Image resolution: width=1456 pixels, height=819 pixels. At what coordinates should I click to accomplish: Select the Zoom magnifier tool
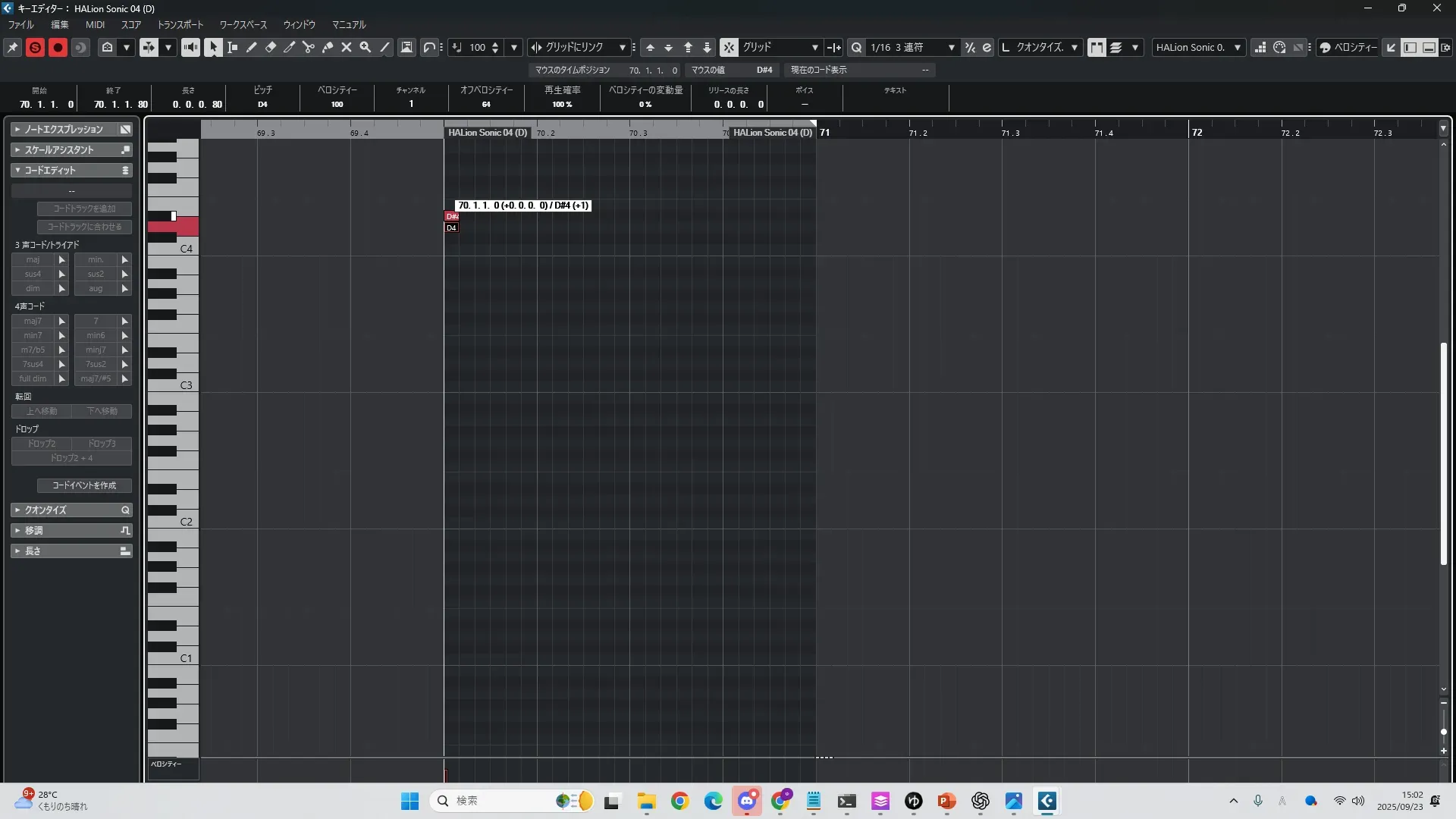[x=366, y=47]
